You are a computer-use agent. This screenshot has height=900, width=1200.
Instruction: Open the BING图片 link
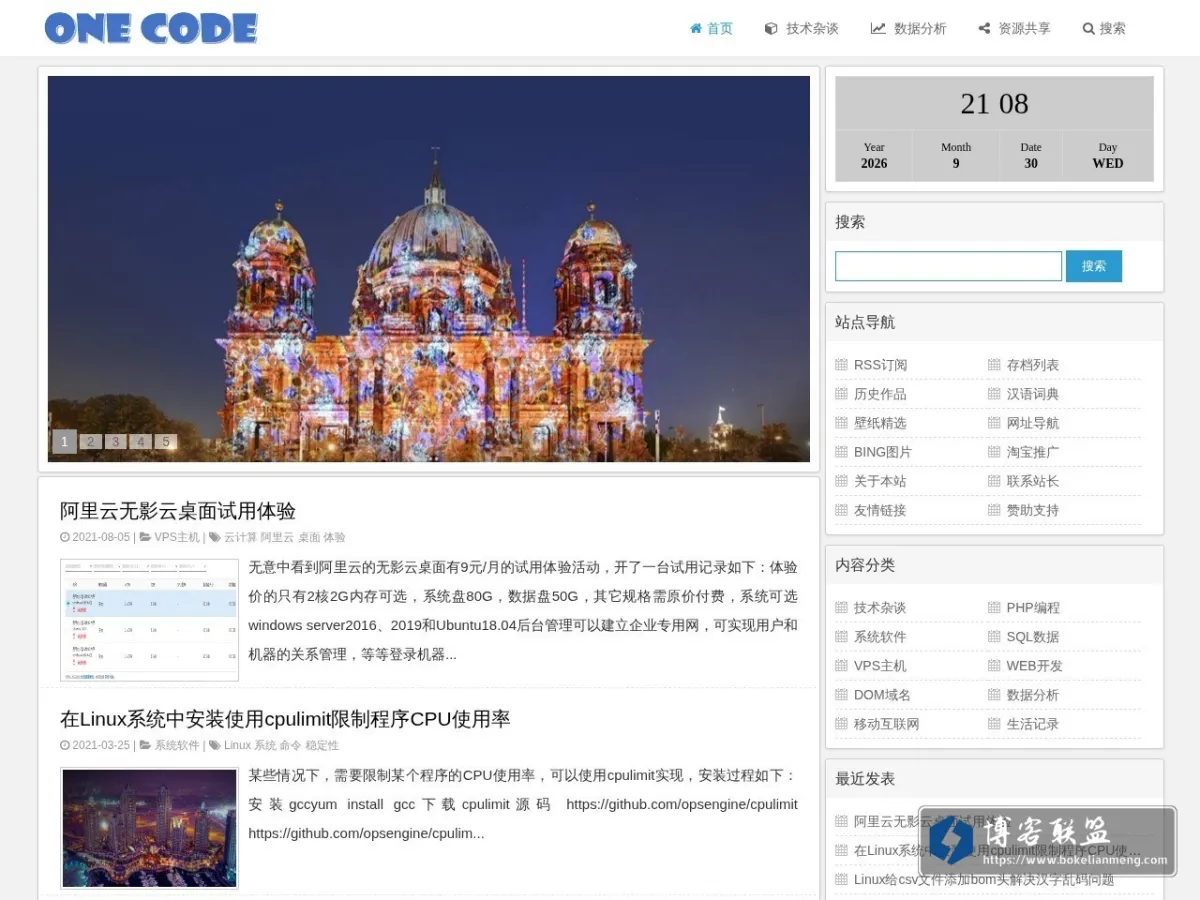pyautogui.click(x=882, y=452)
